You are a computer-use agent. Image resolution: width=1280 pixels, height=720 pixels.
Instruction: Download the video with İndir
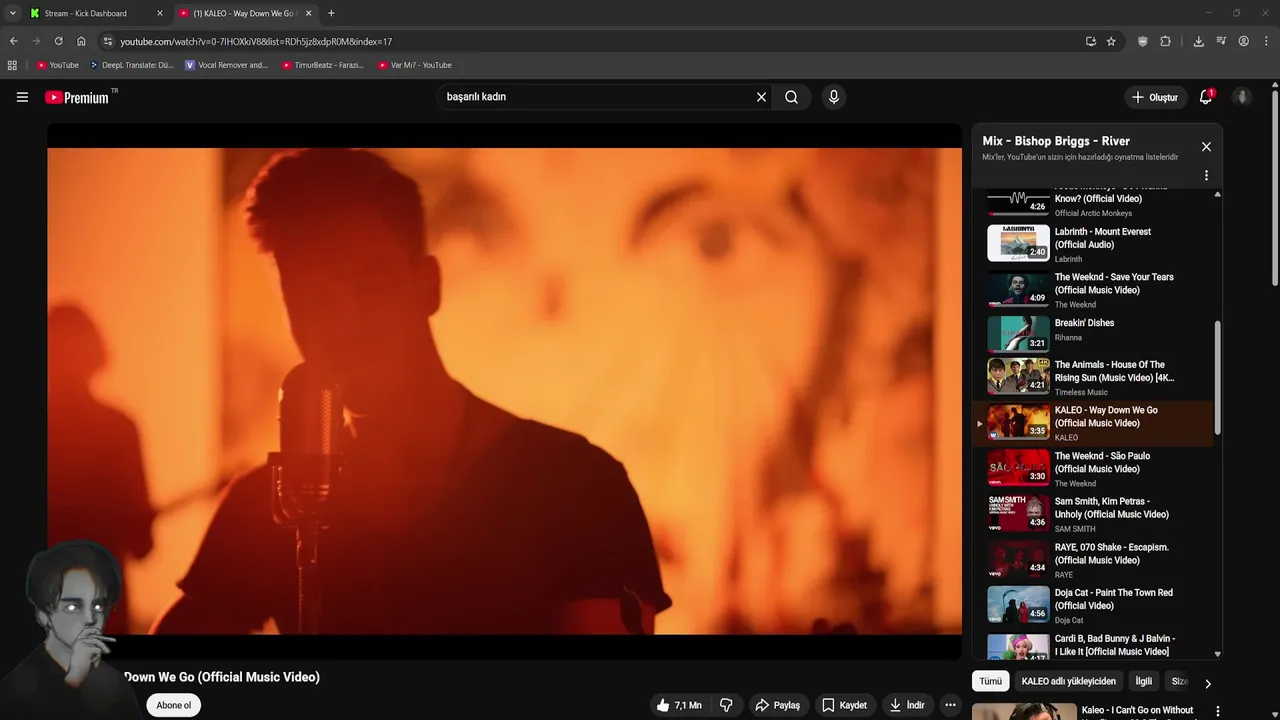coord(907,705)
